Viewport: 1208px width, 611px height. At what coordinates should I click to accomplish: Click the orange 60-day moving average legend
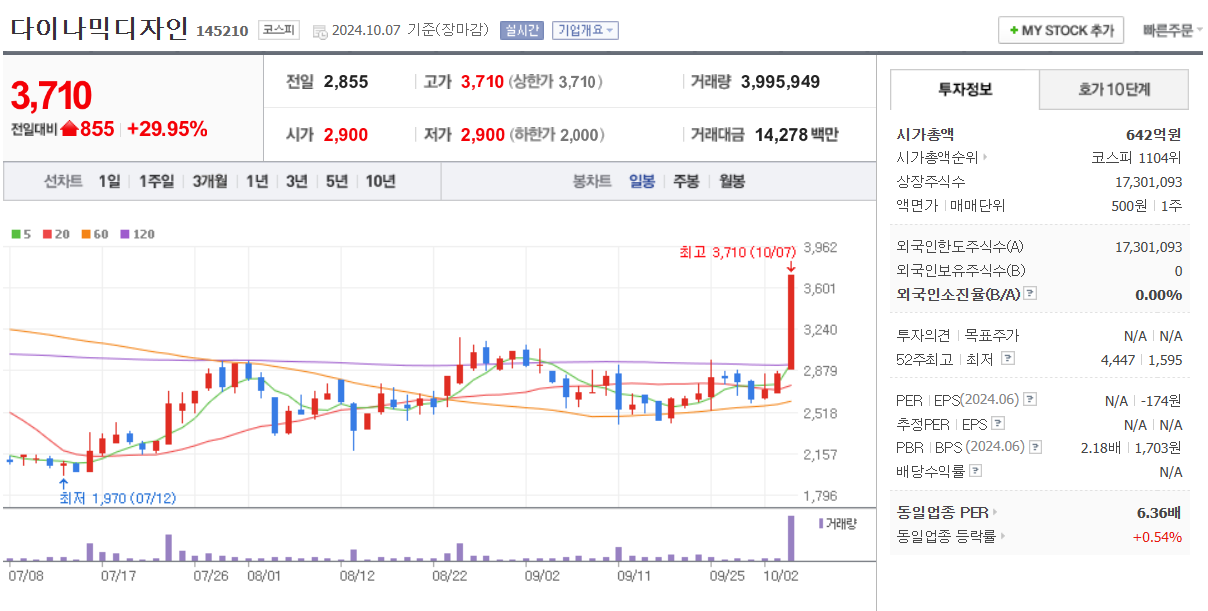[94, 234]
